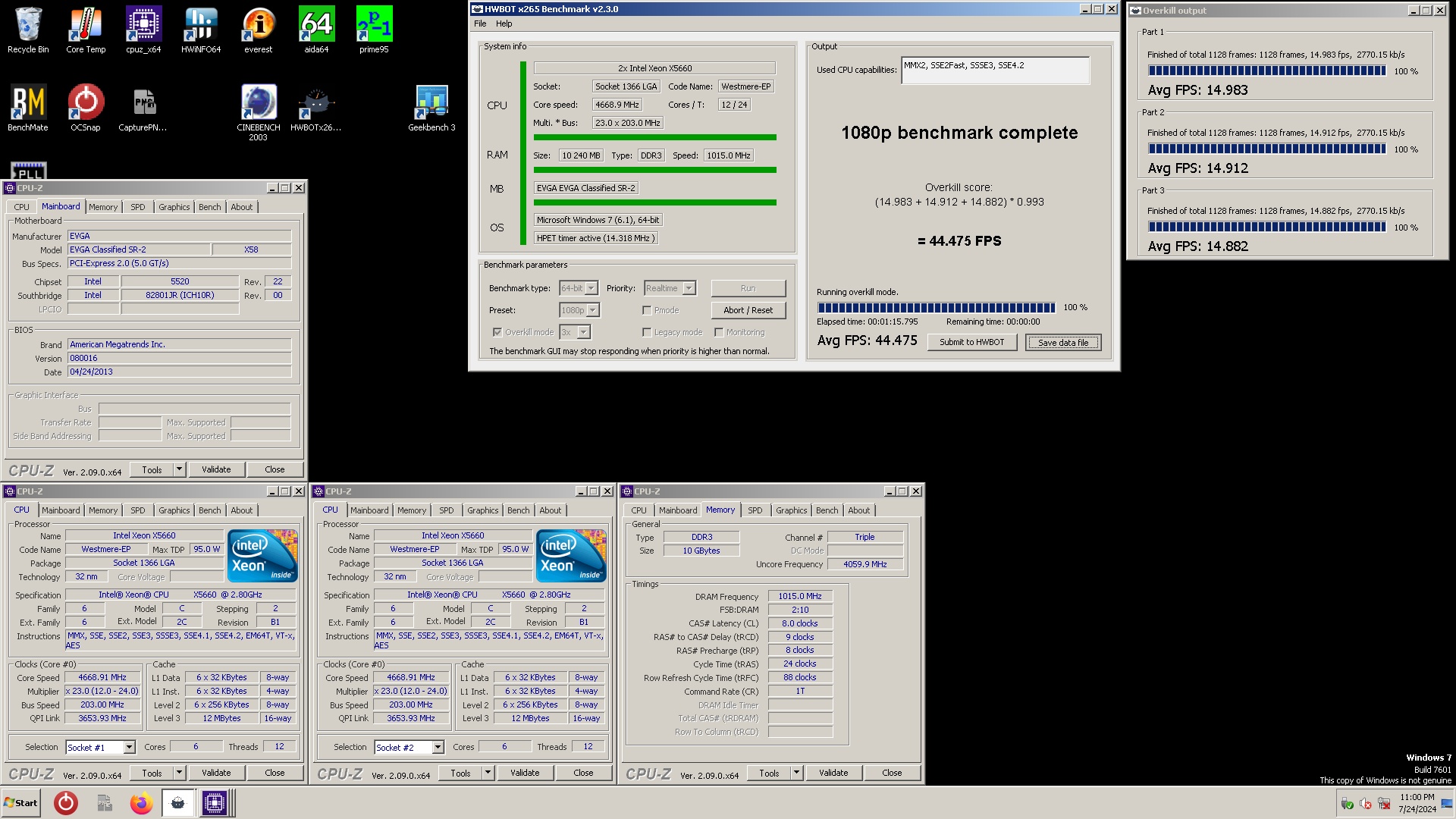Image resolution: width=1456 pixels, height=819 pixels.
Task: Switch to Bench tab in Socket #1 CPU-Z window
Action: point(210,510)
